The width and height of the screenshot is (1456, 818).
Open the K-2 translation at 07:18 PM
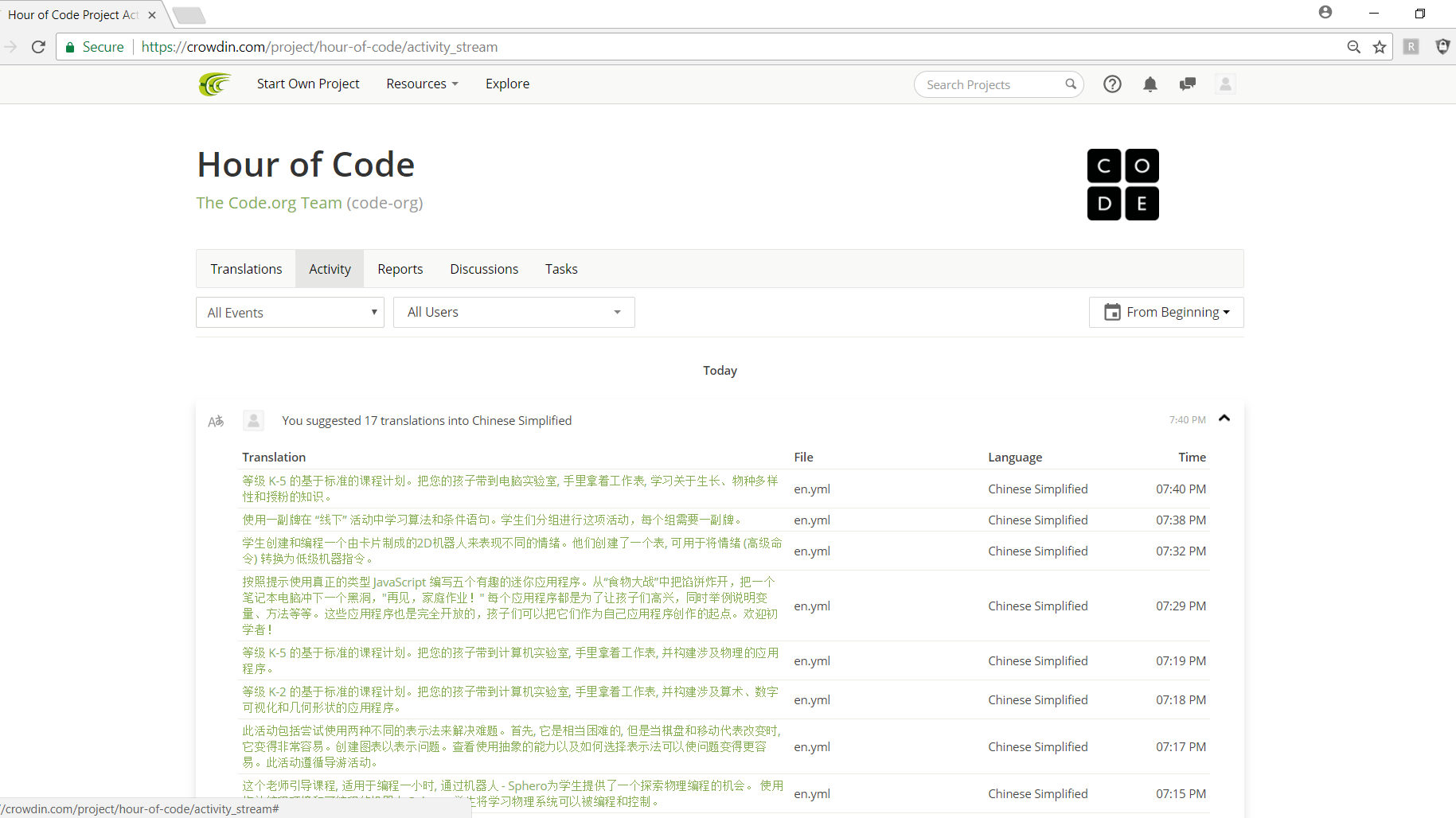(x=510, y=699)
